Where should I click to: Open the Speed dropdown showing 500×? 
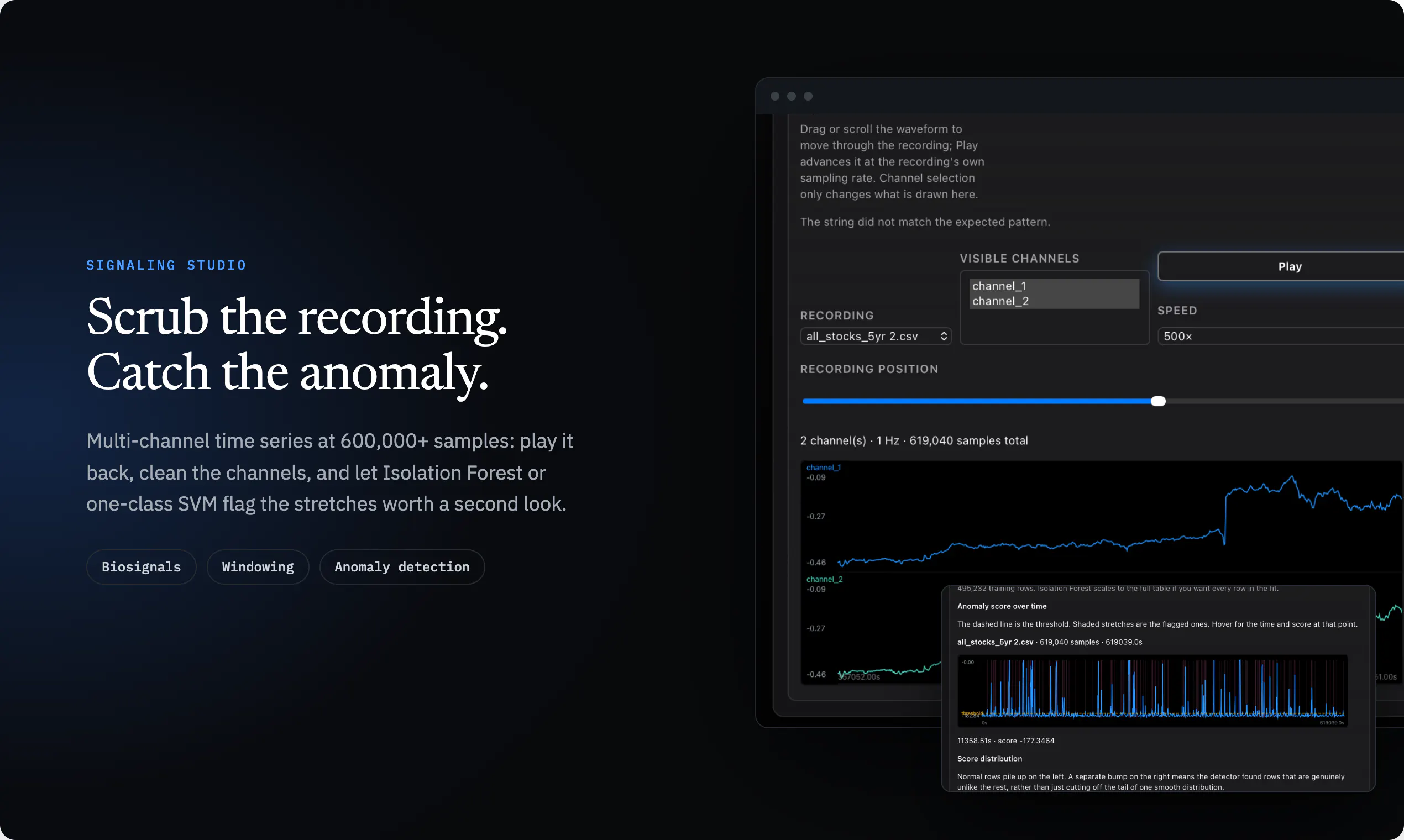coord(1281,336)
